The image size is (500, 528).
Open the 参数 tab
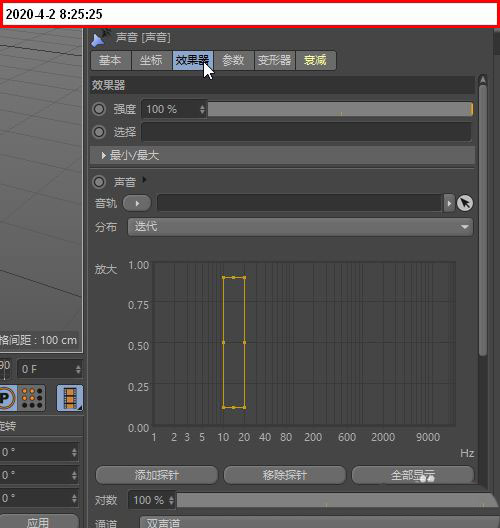pyautogui.click(x=234, y=61)
